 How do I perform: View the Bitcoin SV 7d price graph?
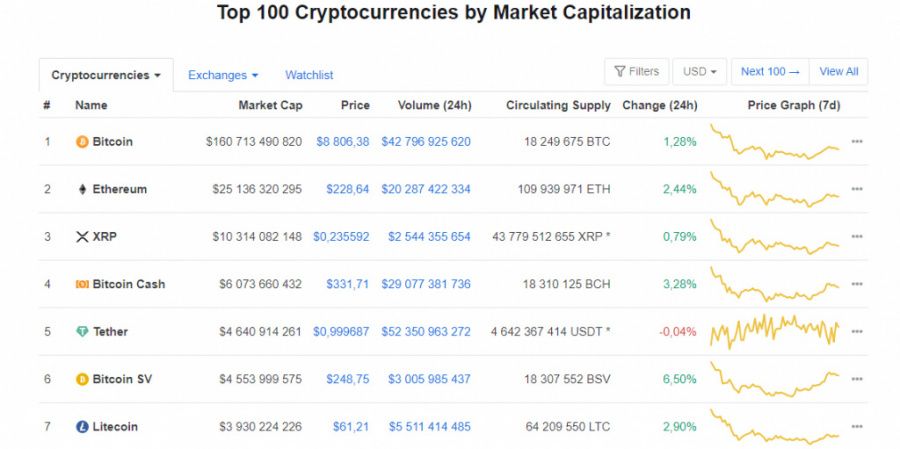pyautogui.click(x=775, y=380)
